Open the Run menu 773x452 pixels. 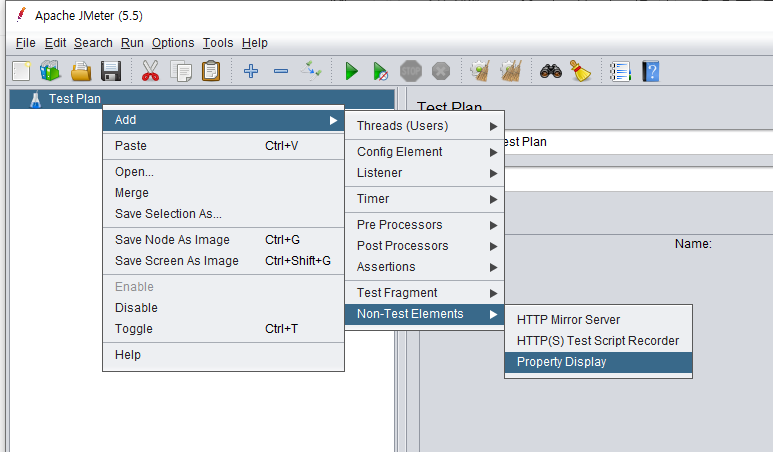132,43
